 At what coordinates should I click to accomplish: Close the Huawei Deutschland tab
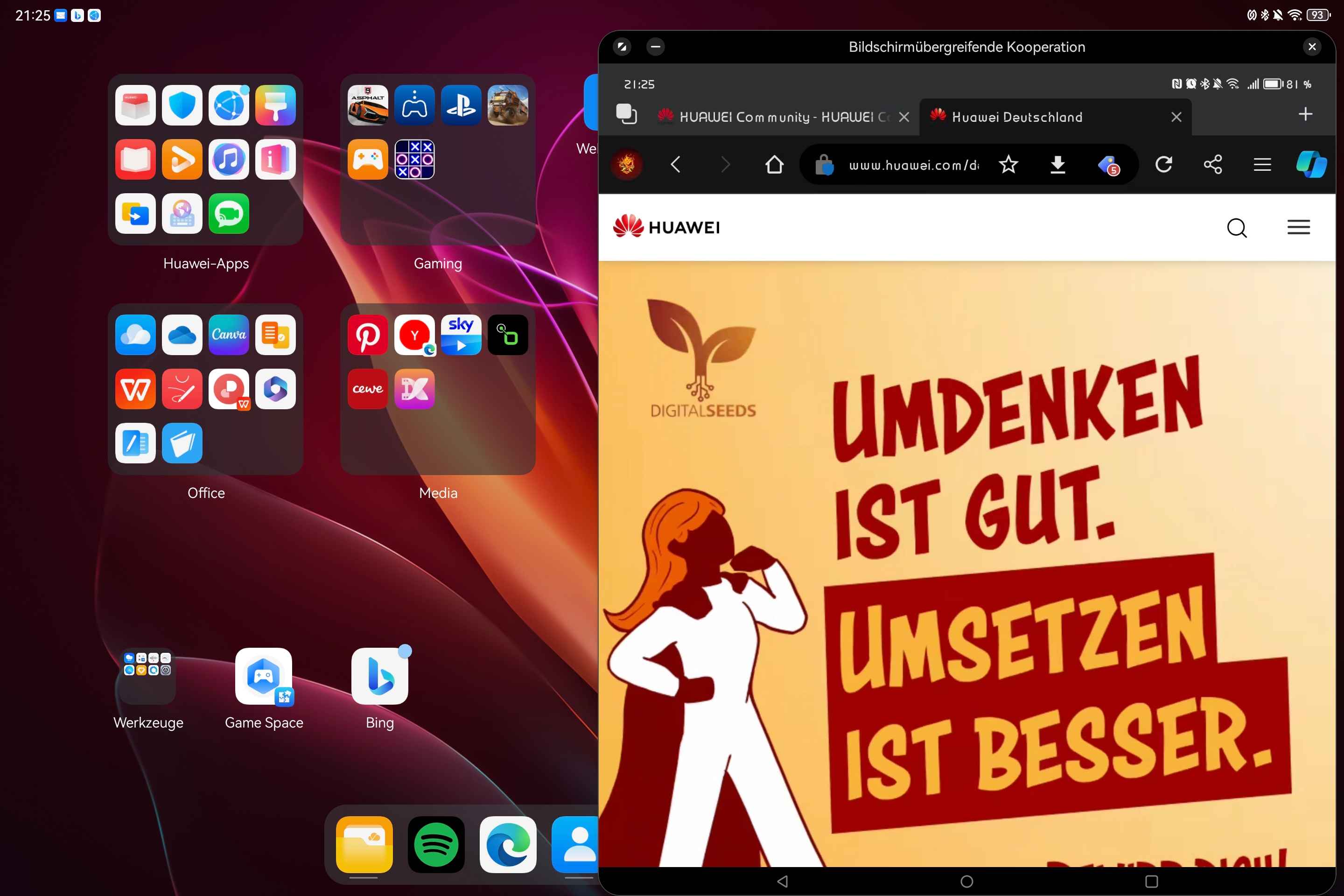pyautogui.click(x=1176, y=117)
